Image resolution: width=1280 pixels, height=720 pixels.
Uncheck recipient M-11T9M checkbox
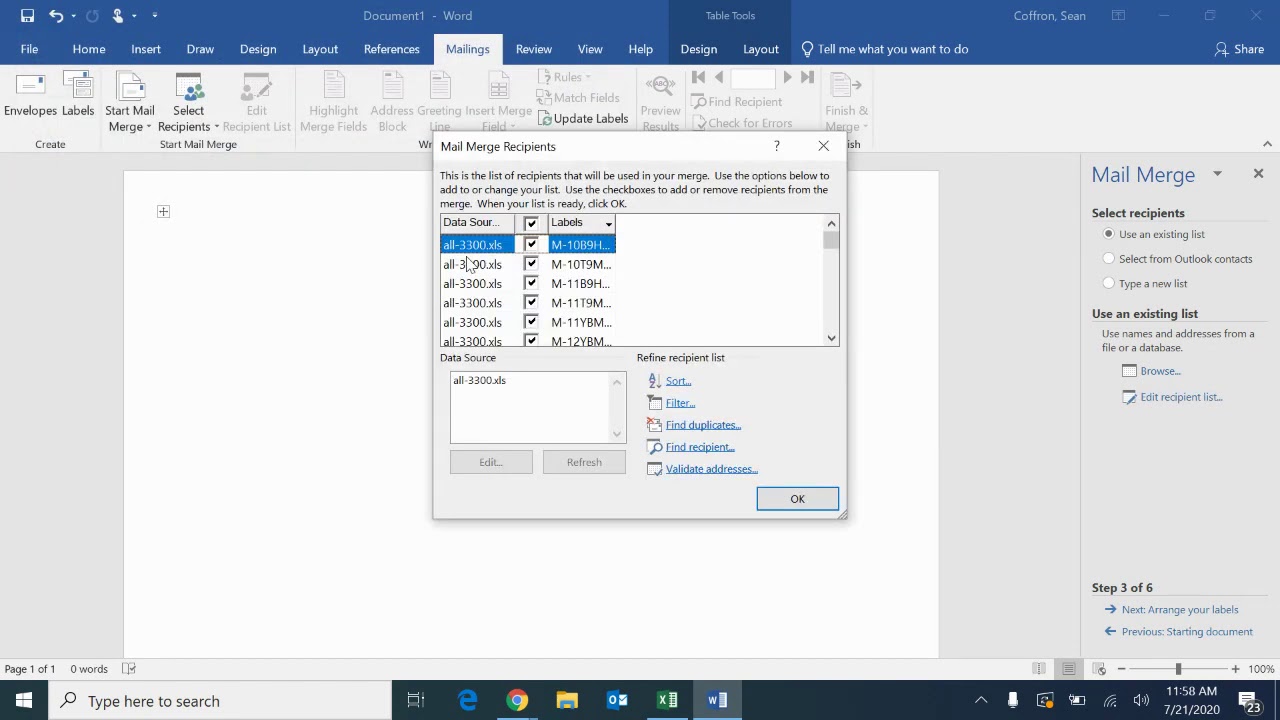[531, 303]
